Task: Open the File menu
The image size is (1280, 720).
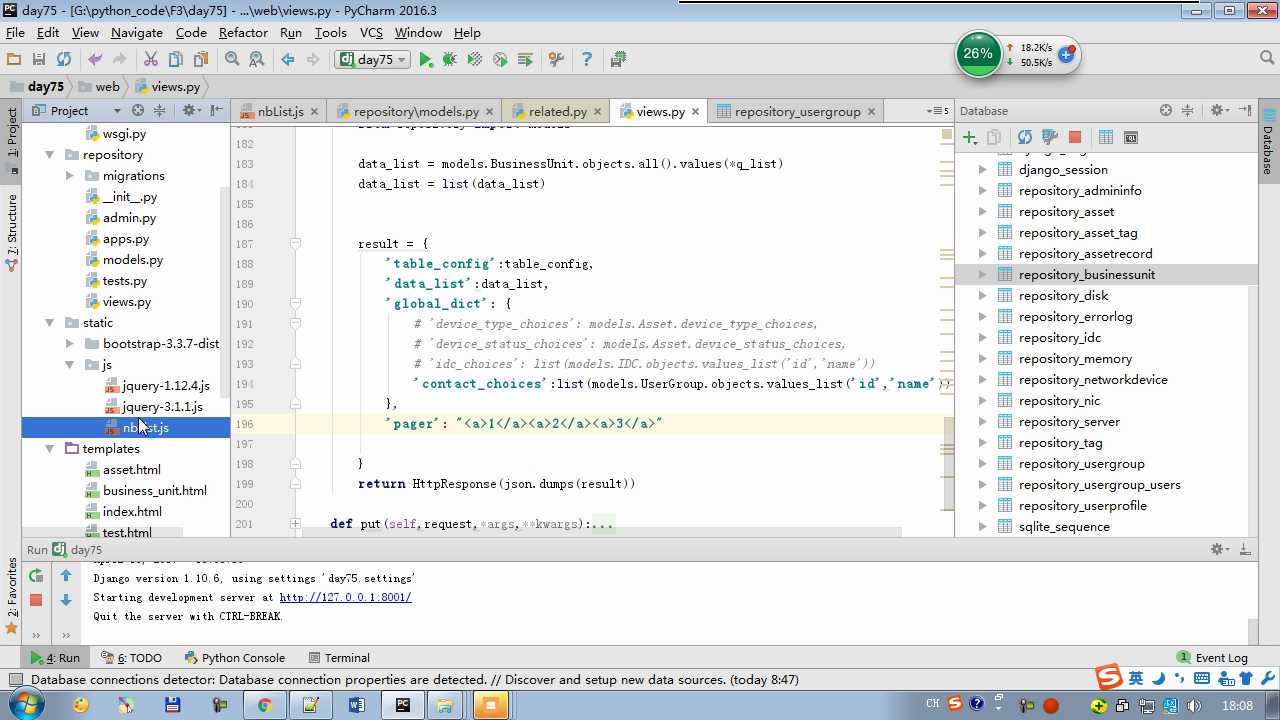Action: click(x=15, y=32)
